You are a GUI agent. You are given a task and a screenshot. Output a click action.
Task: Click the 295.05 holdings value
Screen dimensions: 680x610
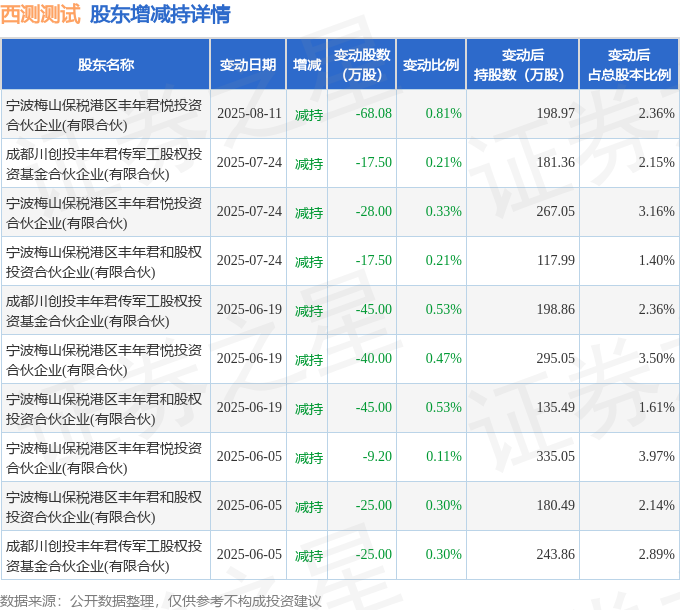point(556,359)
